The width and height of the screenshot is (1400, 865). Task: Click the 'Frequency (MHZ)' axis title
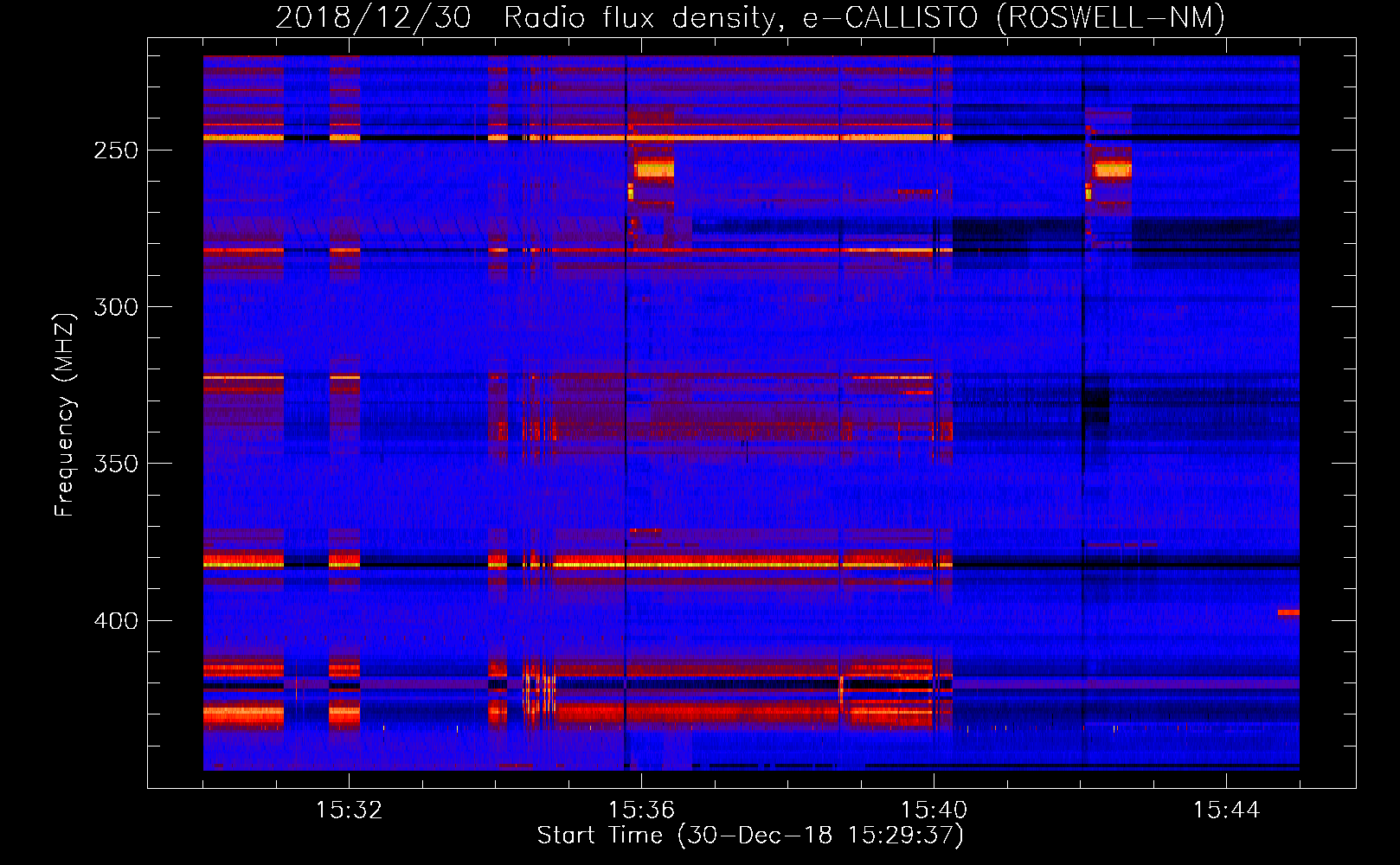click(x=66, y=414)
